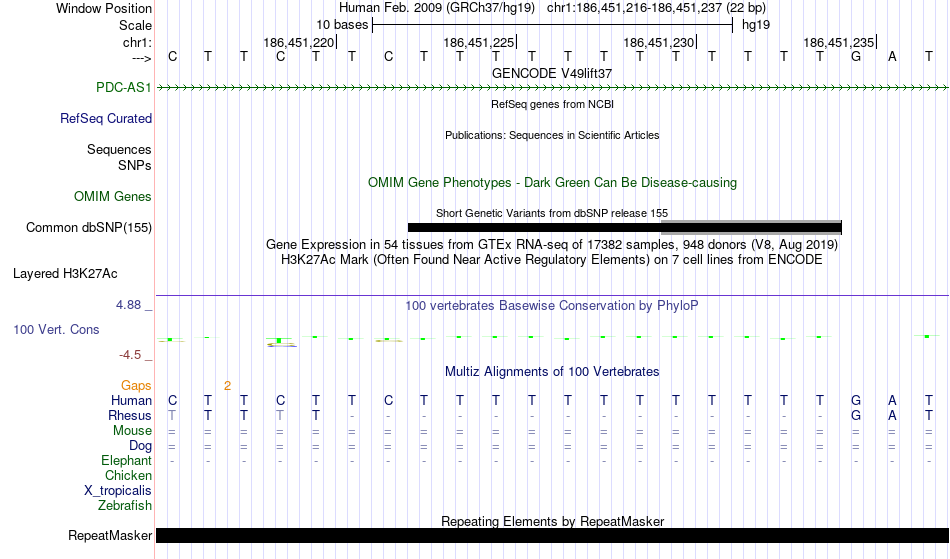Viewport: 950px width, 559px height.
Task: Click the long black dbSNP variant bar
Action: click(x=534, y=228)
